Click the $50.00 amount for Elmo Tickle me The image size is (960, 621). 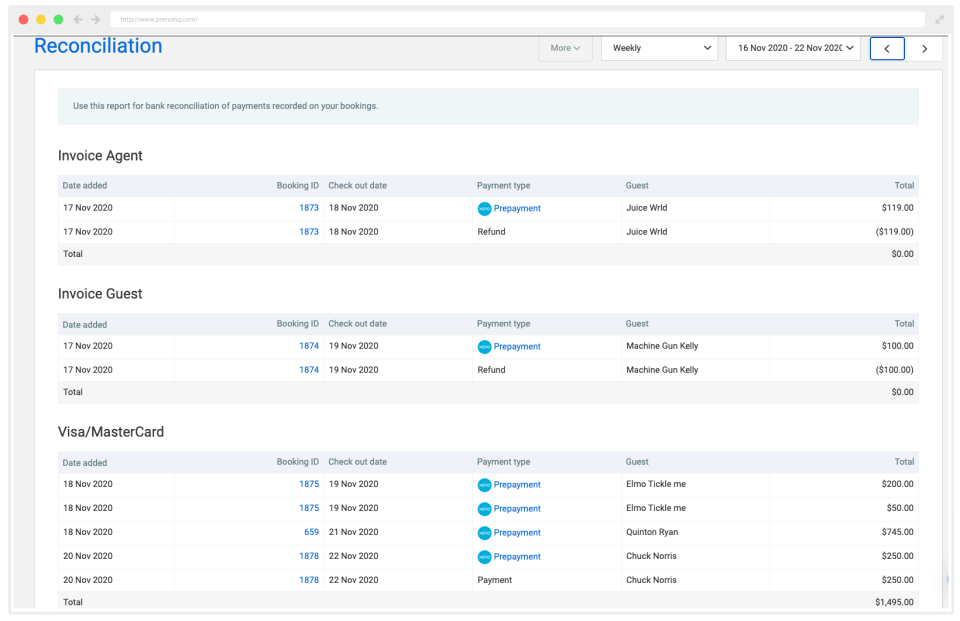tap(900, 508)
